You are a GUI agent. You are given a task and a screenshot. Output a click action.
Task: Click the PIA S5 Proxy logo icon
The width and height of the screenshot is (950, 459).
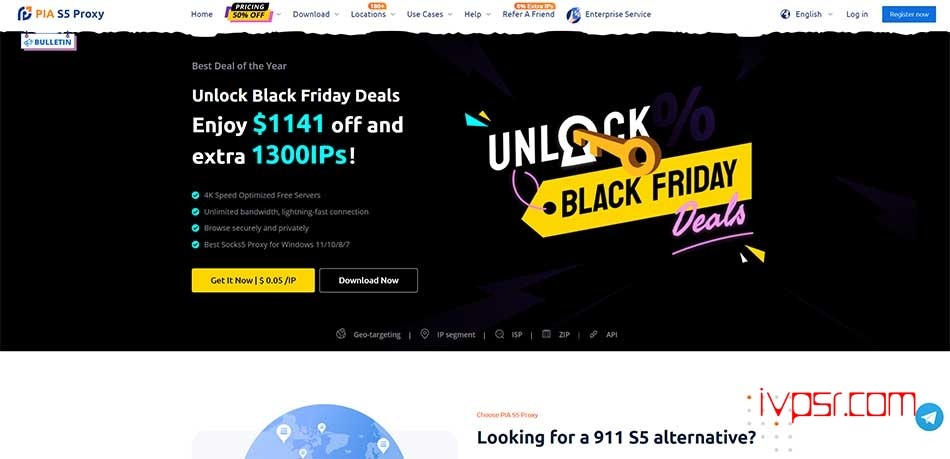pos(25,13)
